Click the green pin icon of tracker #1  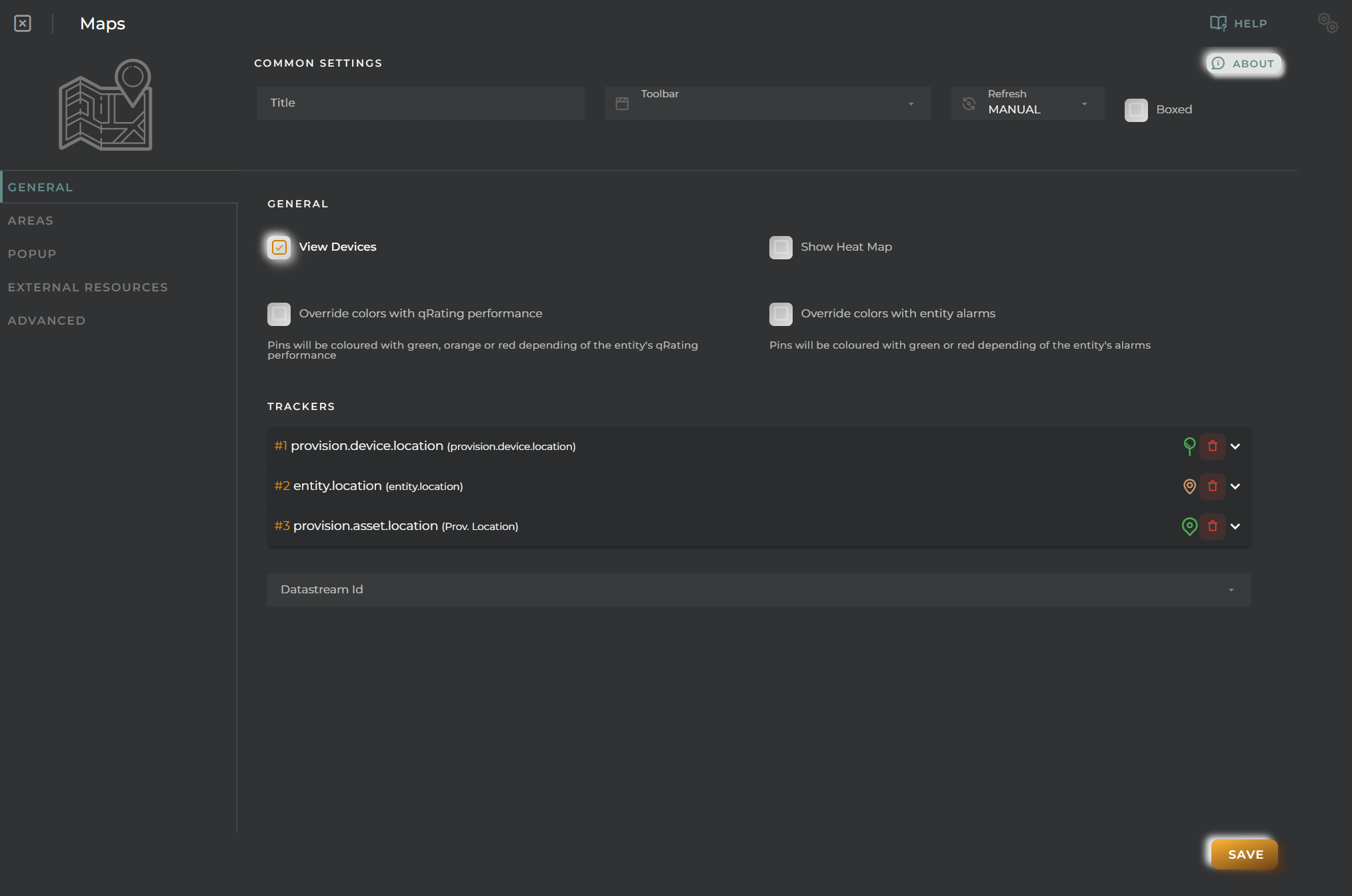(x=1189, y=446)
